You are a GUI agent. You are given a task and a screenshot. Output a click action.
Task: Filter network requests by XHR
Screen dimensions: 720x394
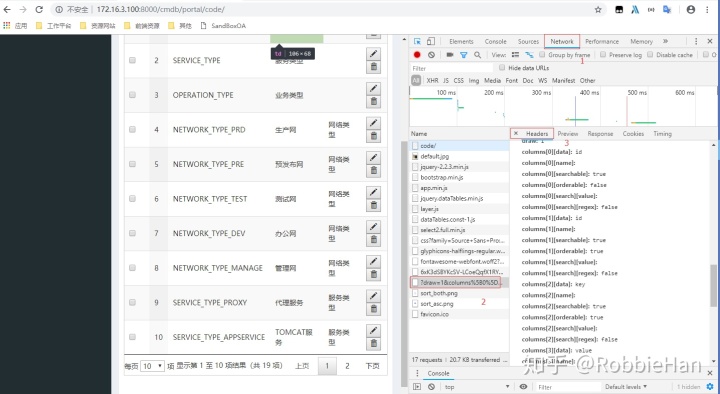coord(432,80)
